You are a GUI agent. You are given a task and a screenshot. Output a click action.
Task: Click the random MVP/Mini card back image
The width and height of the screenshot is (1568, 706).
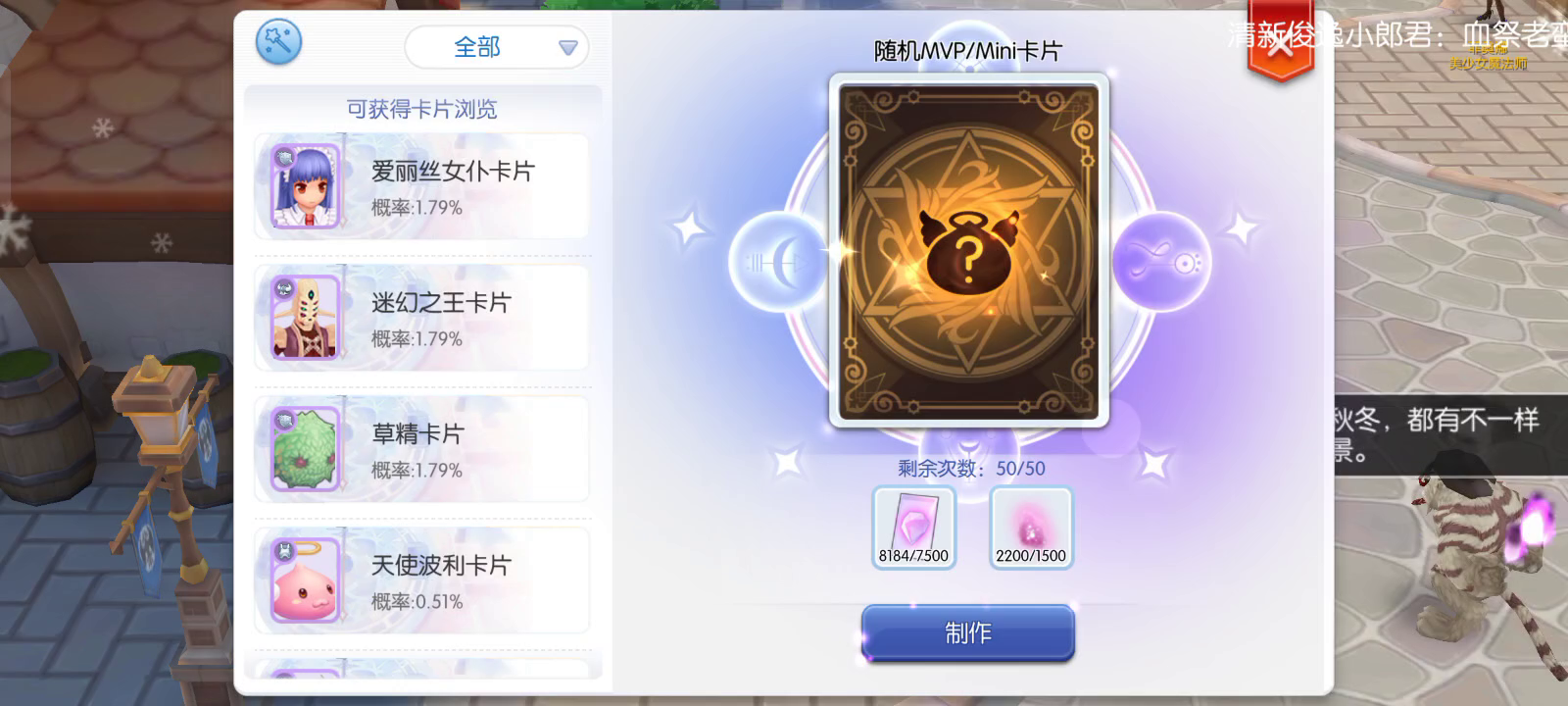(968, 251)
